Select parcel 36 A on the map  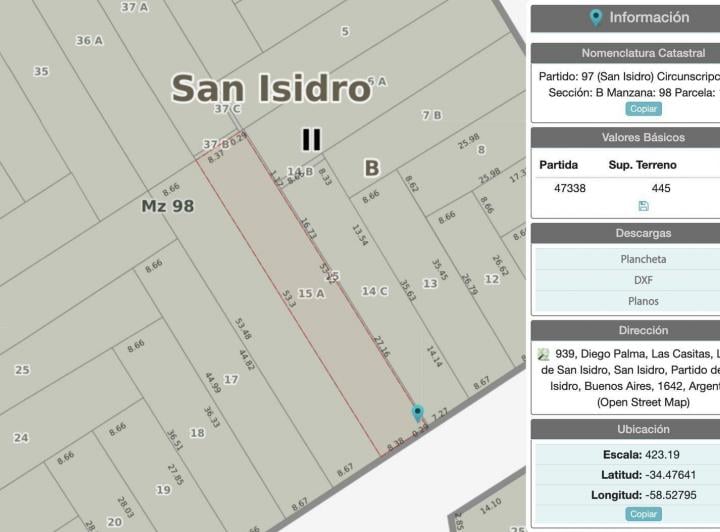tap(90, 40)
